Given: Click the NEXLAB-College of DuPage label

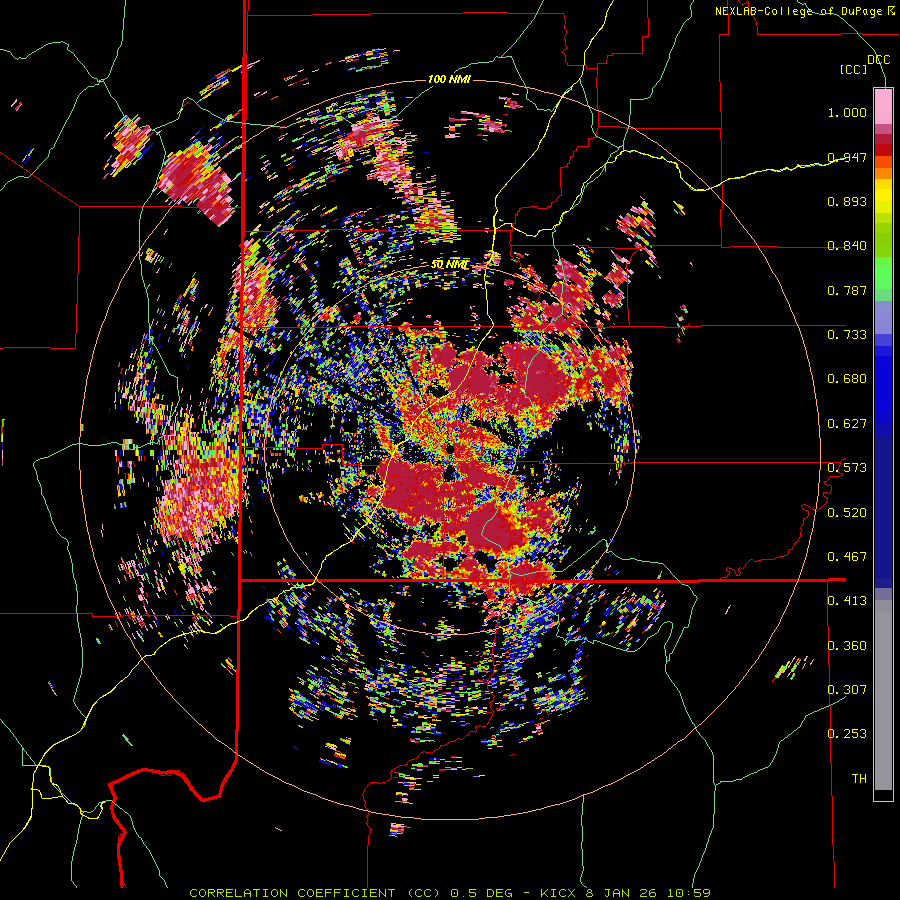Looking at the screenshot, I should point(799,11).
